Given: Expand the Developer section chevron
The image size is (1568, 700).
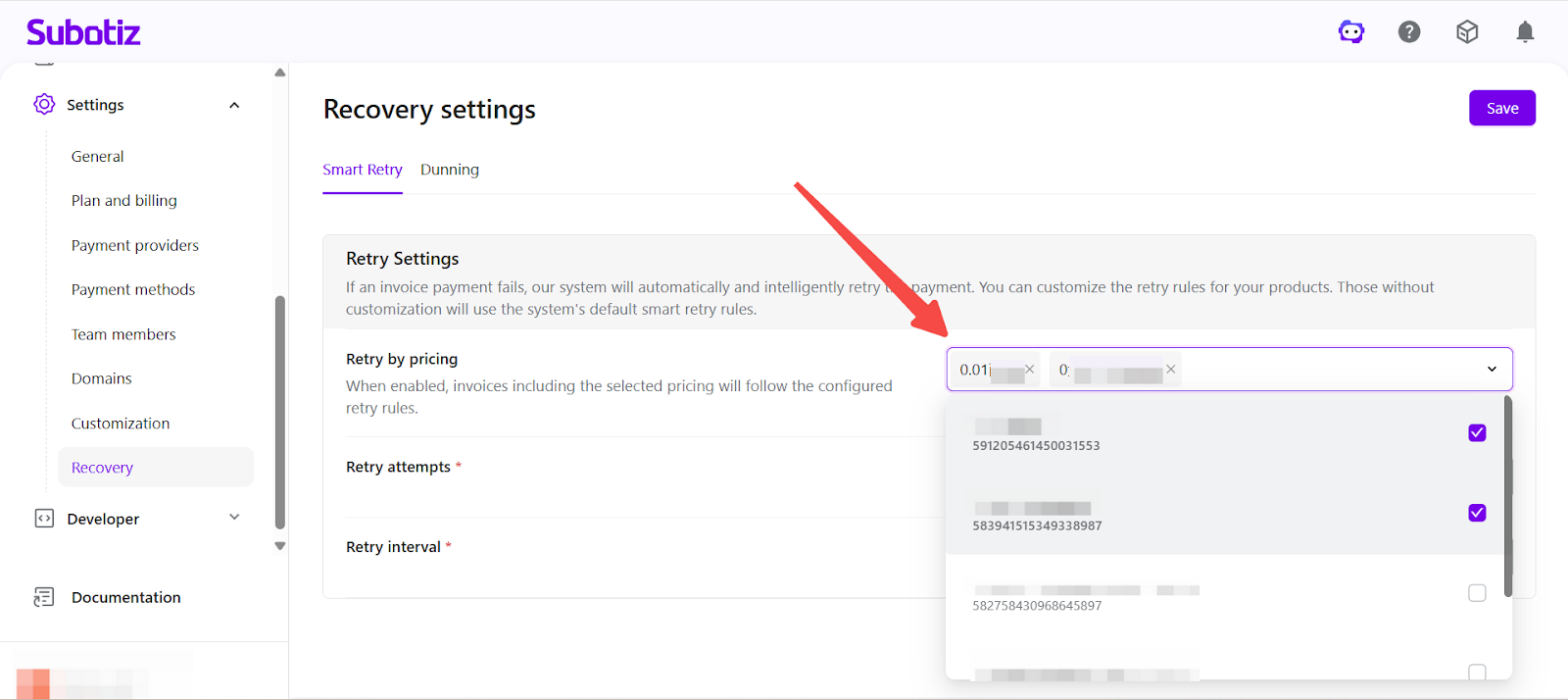Looking at the screenshot, I should (234, 518).
